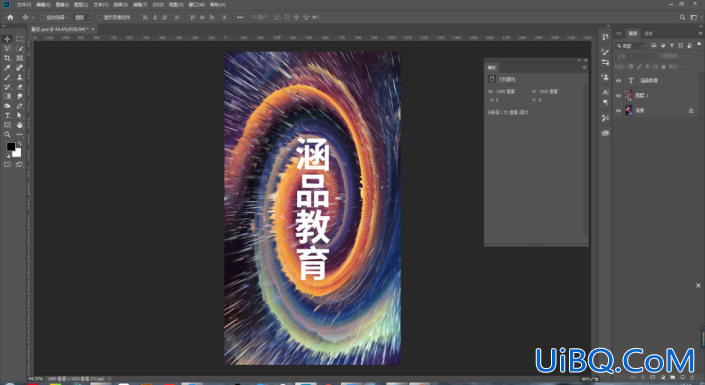The image size is (705, 385).
Task: Click the foreground color swatch
Action: click(x=10, y=147)
